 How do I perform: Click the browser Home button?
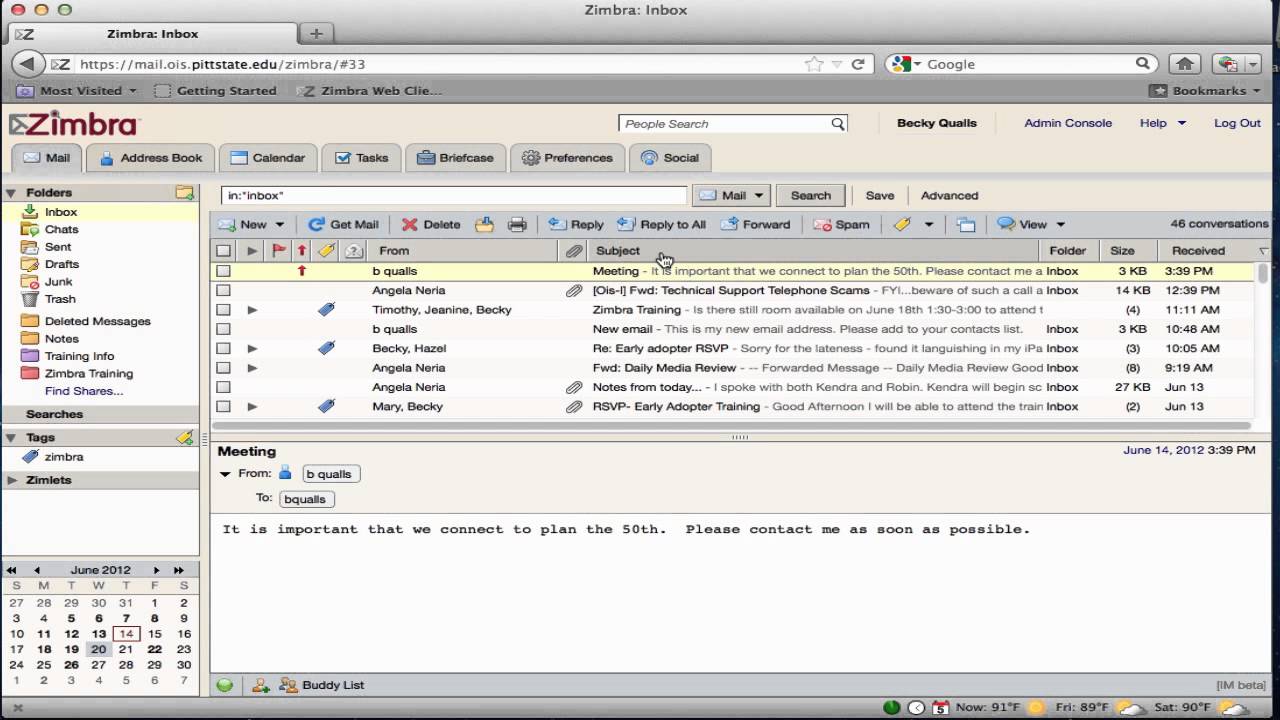point(1185,64)
